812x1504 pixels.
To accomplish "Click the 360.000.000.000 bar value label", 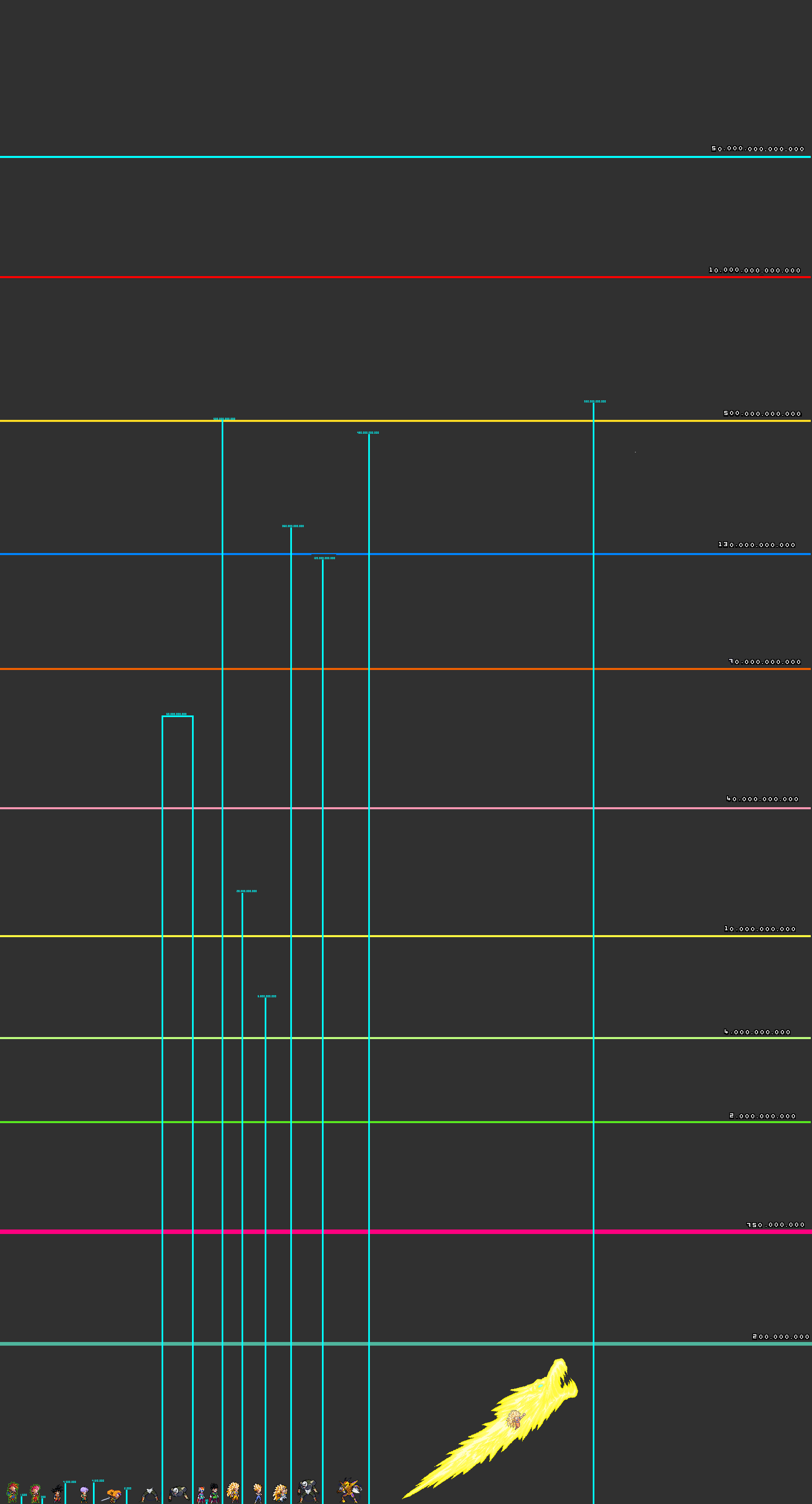I will (x=292, y=526).
